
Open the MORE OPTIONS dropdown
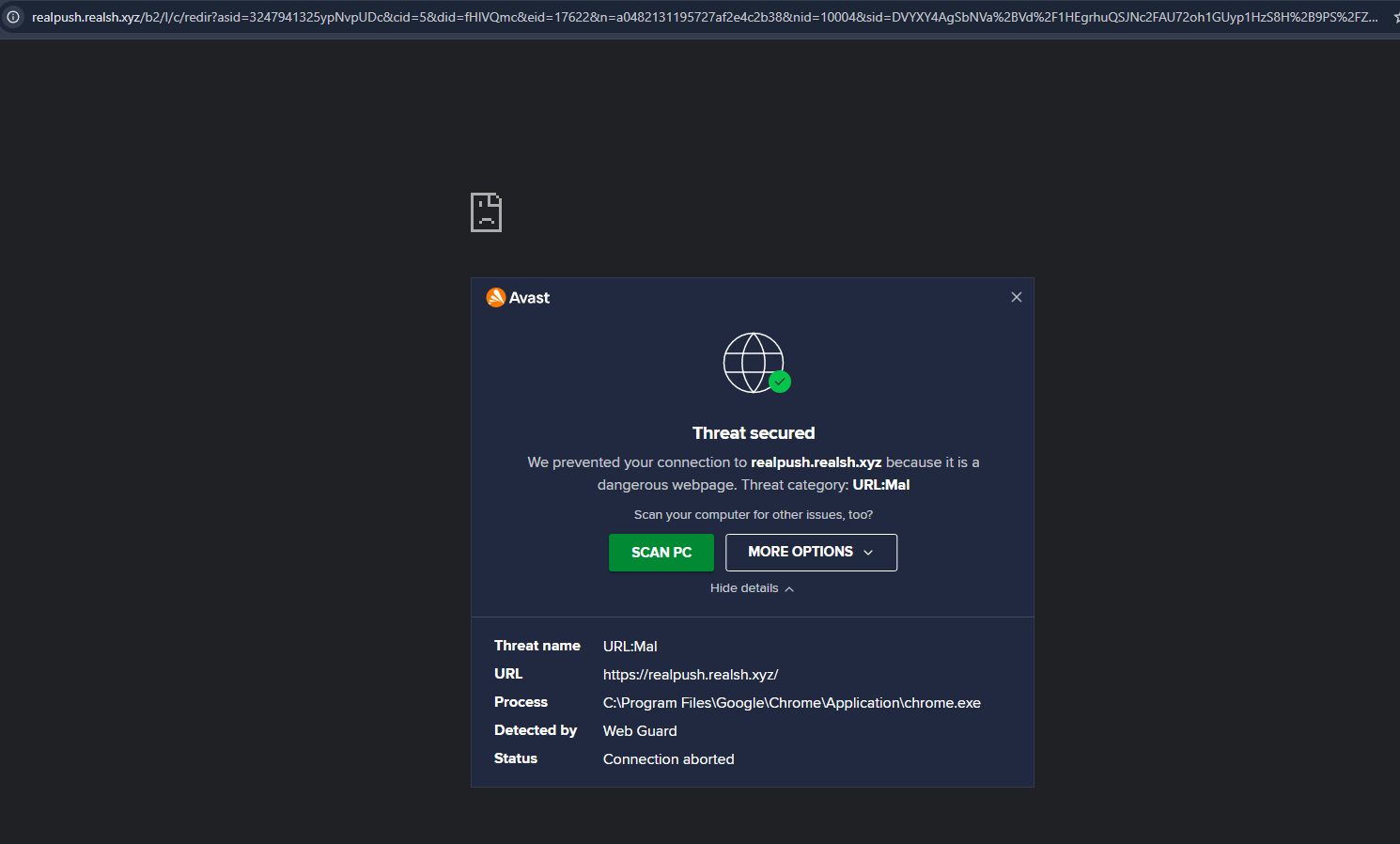(x=811, y=553)
